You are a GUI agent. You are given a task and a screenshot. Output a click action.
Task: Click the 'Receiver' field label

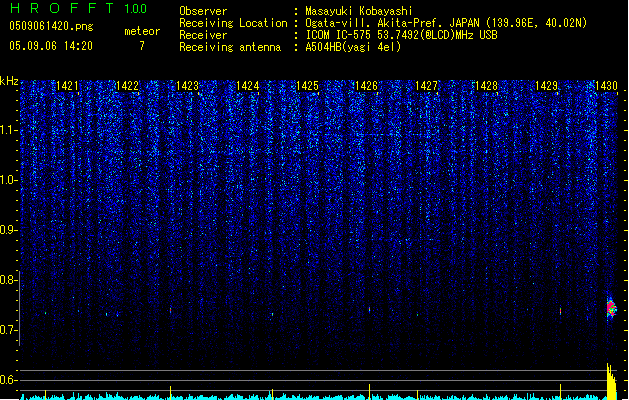coord(203,35)
